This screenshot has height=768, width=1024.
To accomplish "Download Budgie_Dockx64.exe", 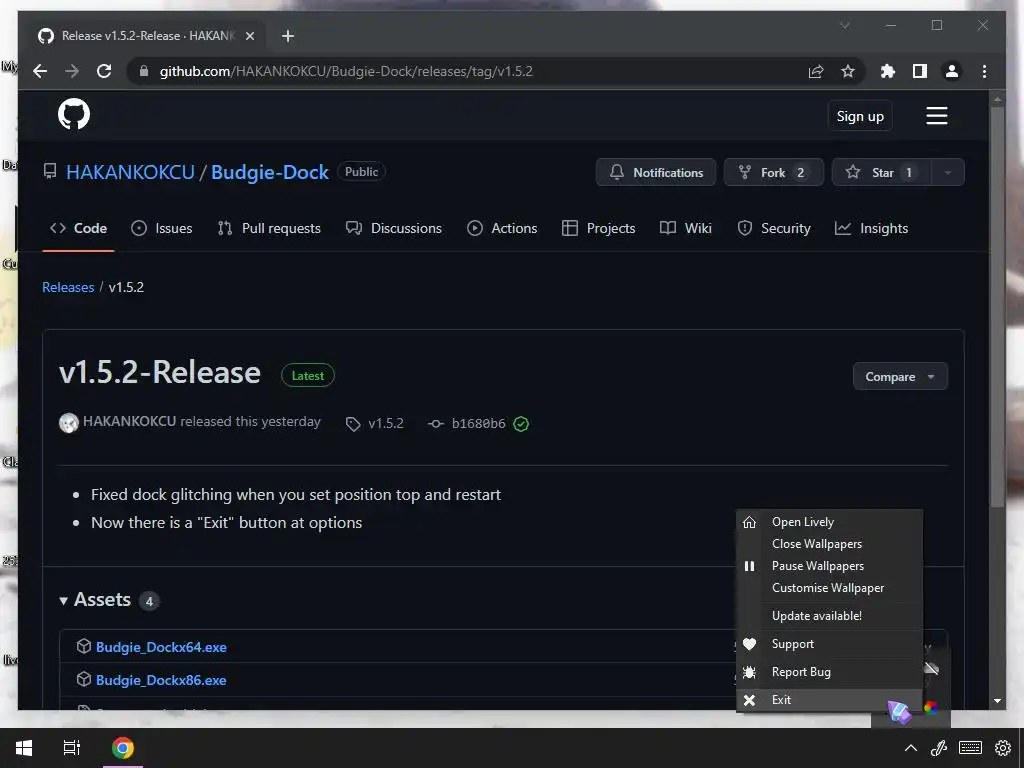I will (161, 647).
